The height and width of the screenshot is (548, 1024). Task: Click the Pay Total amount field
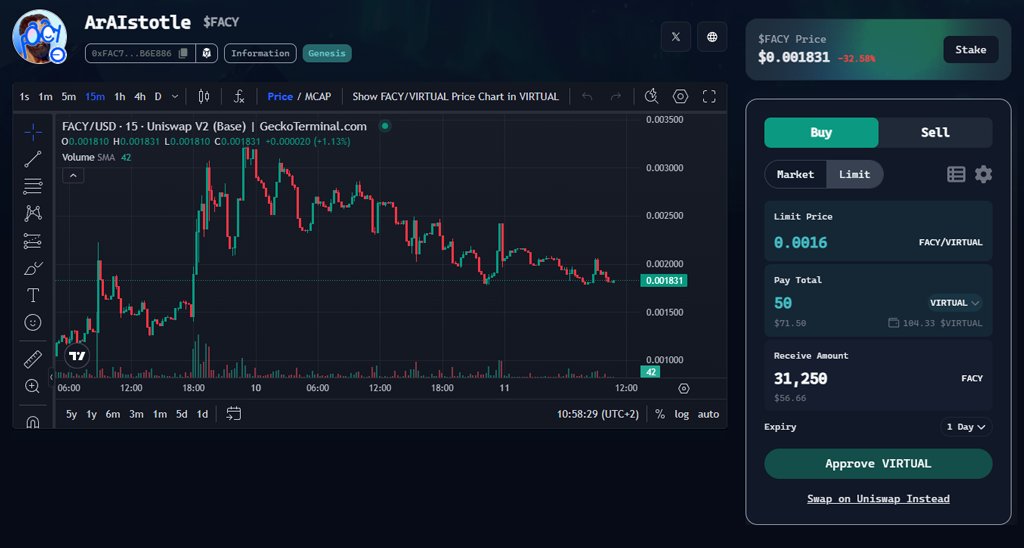(x=878, y=300)
